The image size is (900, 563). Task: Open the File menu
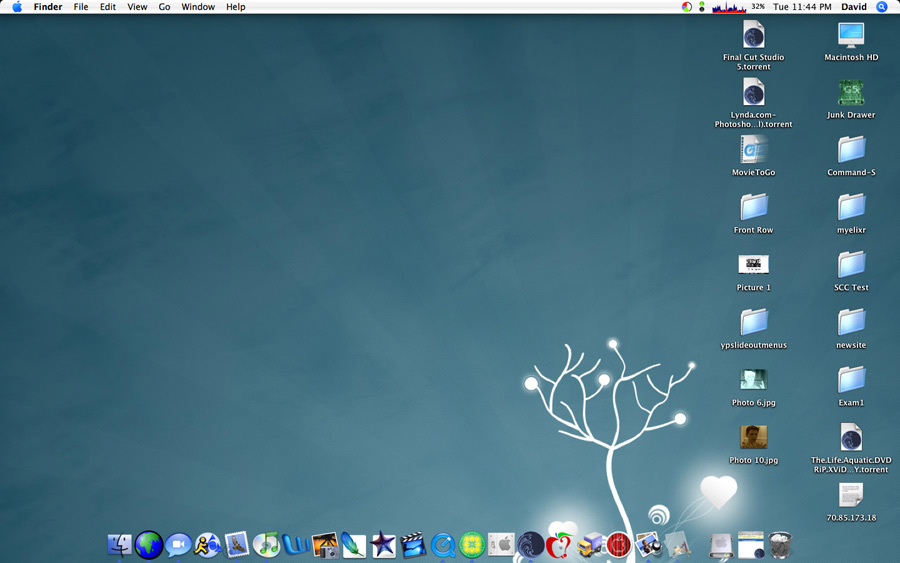(81, 7)
